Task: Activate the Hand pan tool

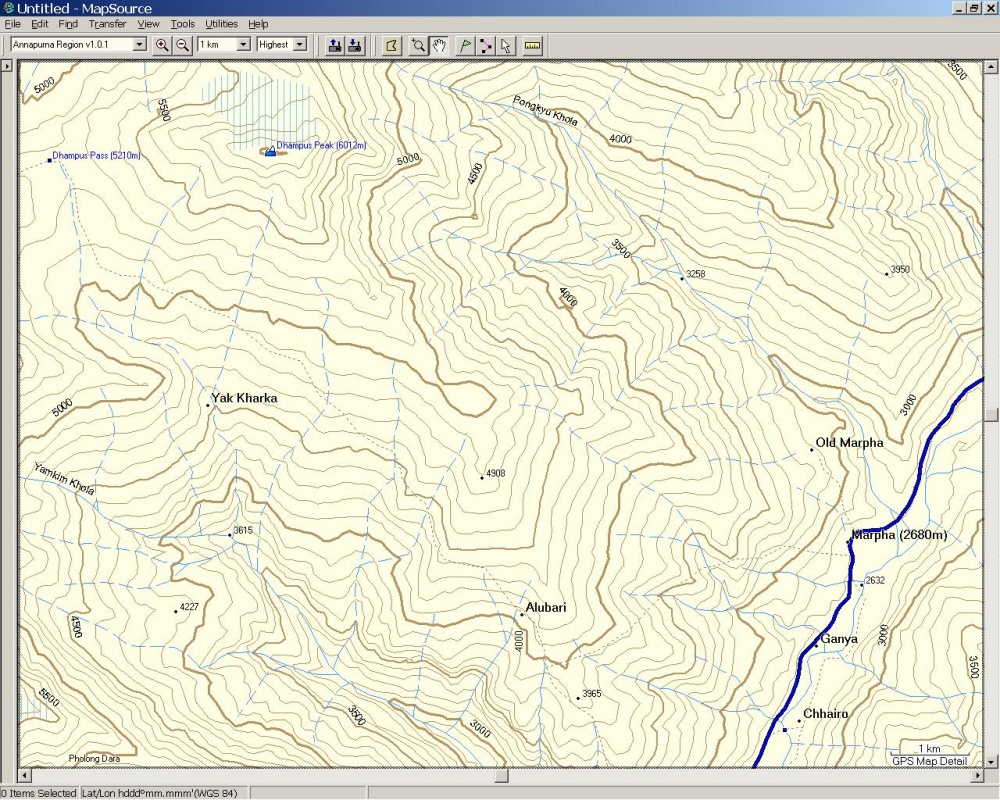Action: pyautogui.click(x=438, y=45)
